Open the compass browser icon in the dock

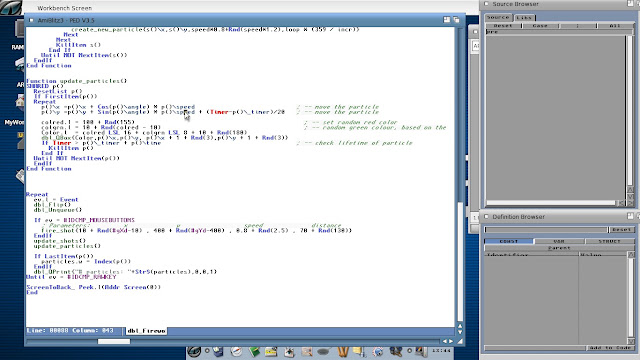(236, 351)
